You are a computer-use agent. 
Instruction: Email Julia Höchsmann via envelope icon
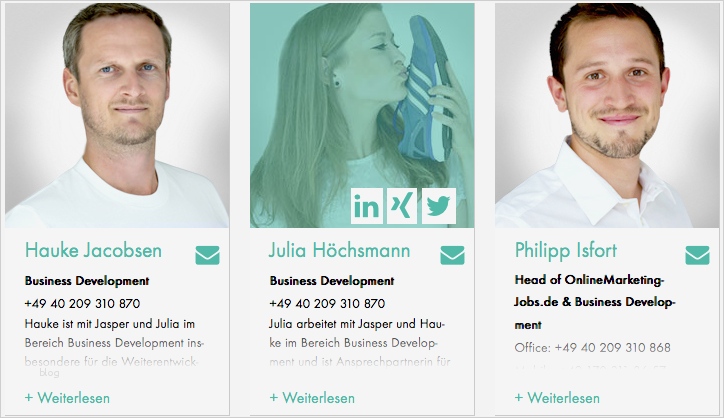[x=452, y=255]
